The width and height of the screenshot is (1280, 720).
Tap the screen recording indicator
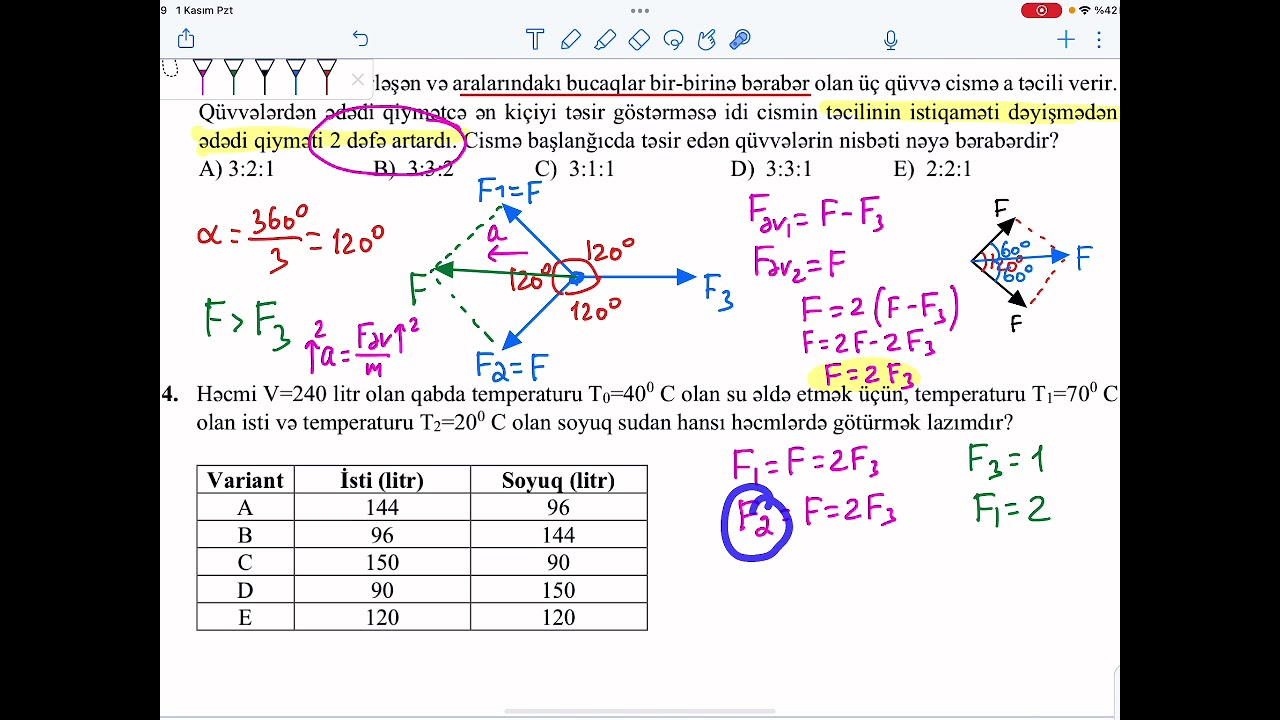[1041, 10]
